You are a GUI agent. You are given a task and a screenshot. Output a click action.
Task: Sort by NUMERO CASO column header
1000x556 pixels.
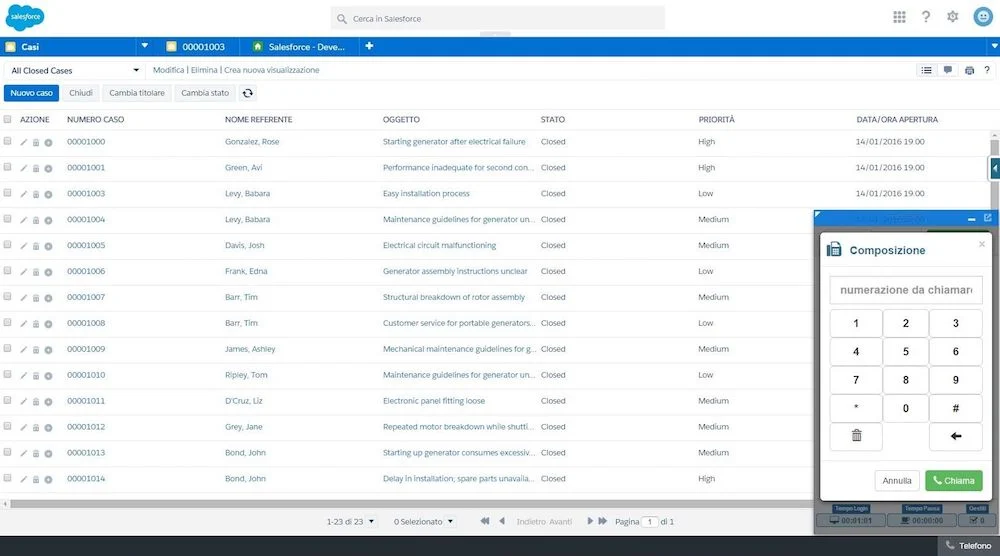[96, 119]
